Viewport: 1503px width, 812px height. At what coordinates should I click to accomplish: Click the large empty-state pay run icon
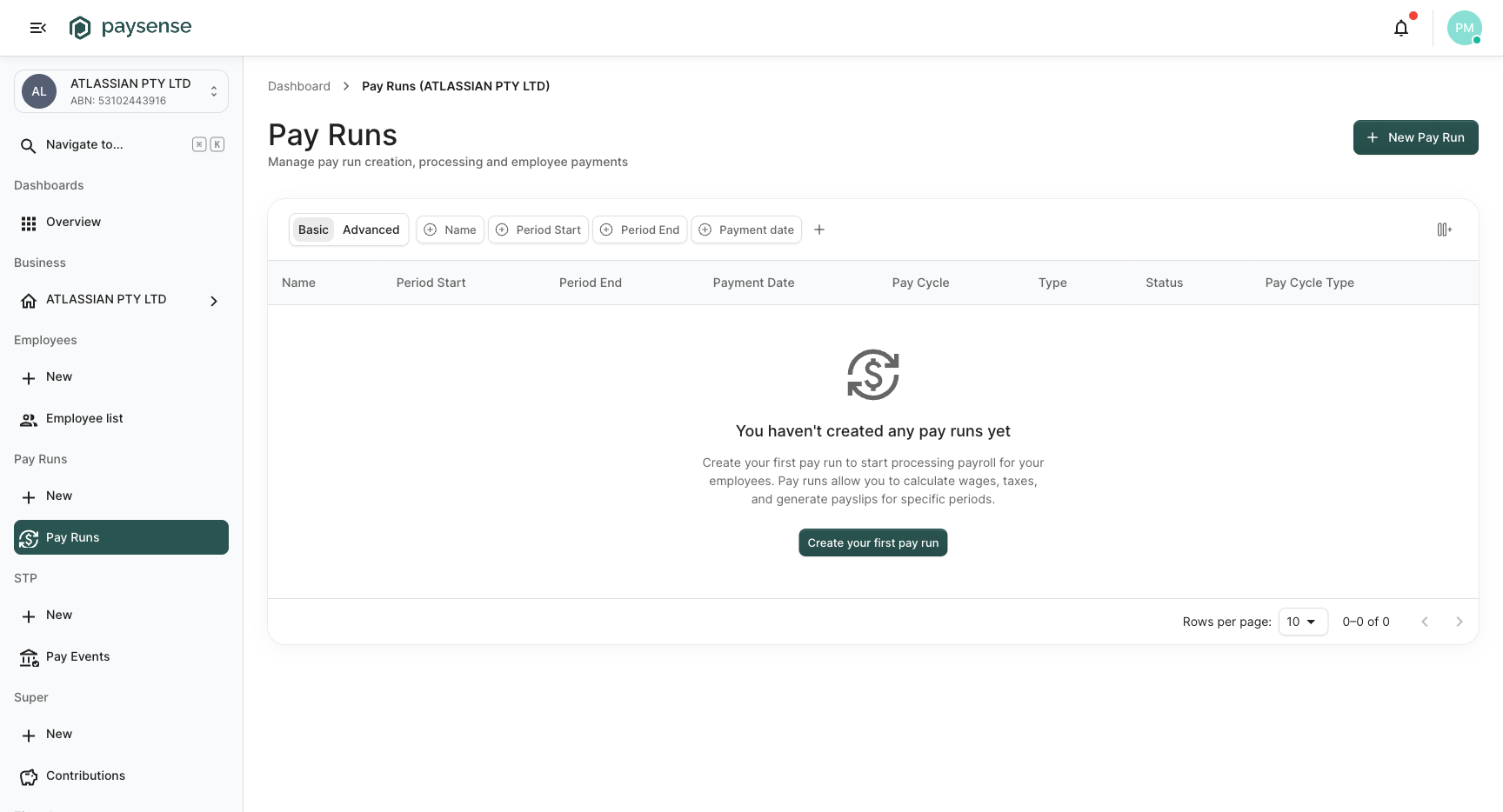(873, 375)
